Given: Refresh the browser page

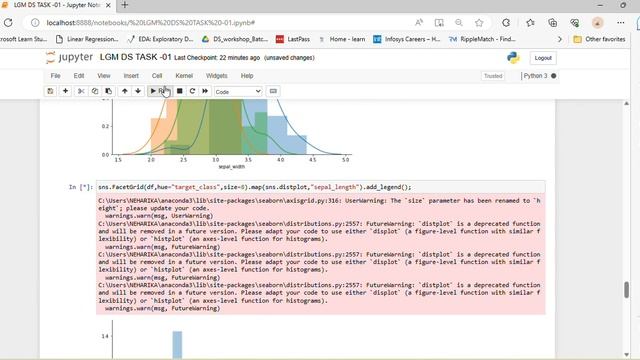Looking at the screenshot, I should [x=8, y=22].
